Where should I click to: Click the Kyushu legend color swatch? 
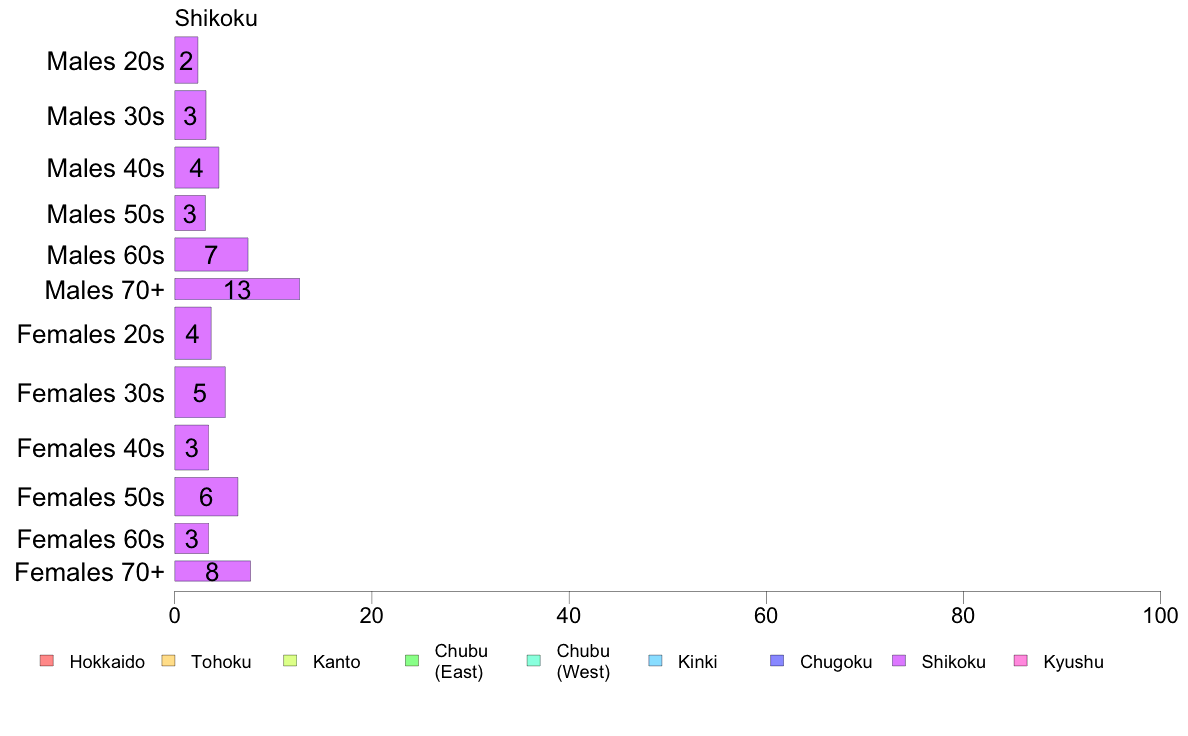point(1021,661)
